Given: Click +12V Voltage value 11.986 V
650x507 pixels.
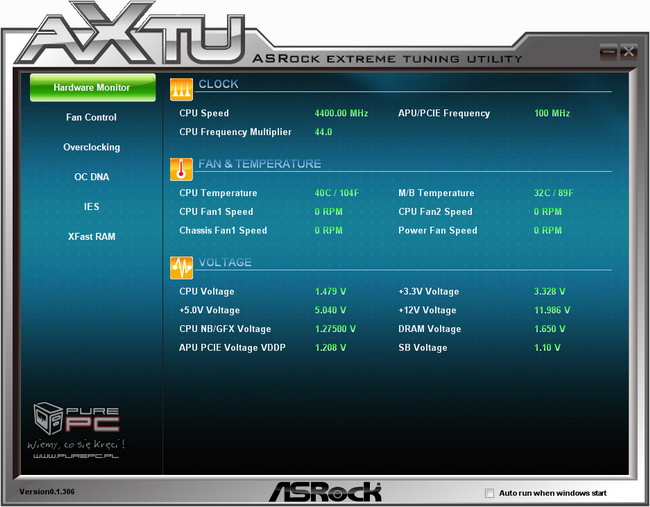Looking at the screenshot, I should (552, 310).
